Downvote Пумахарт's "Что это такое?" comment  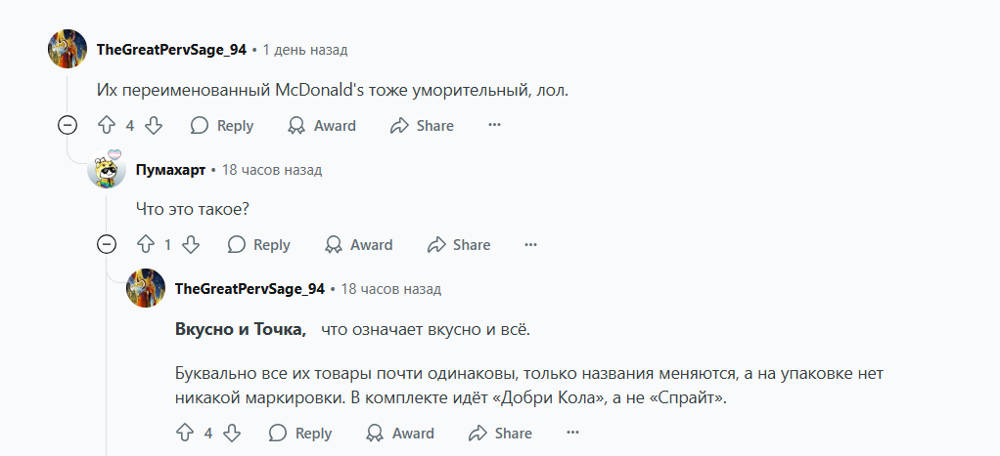[192, 245]
